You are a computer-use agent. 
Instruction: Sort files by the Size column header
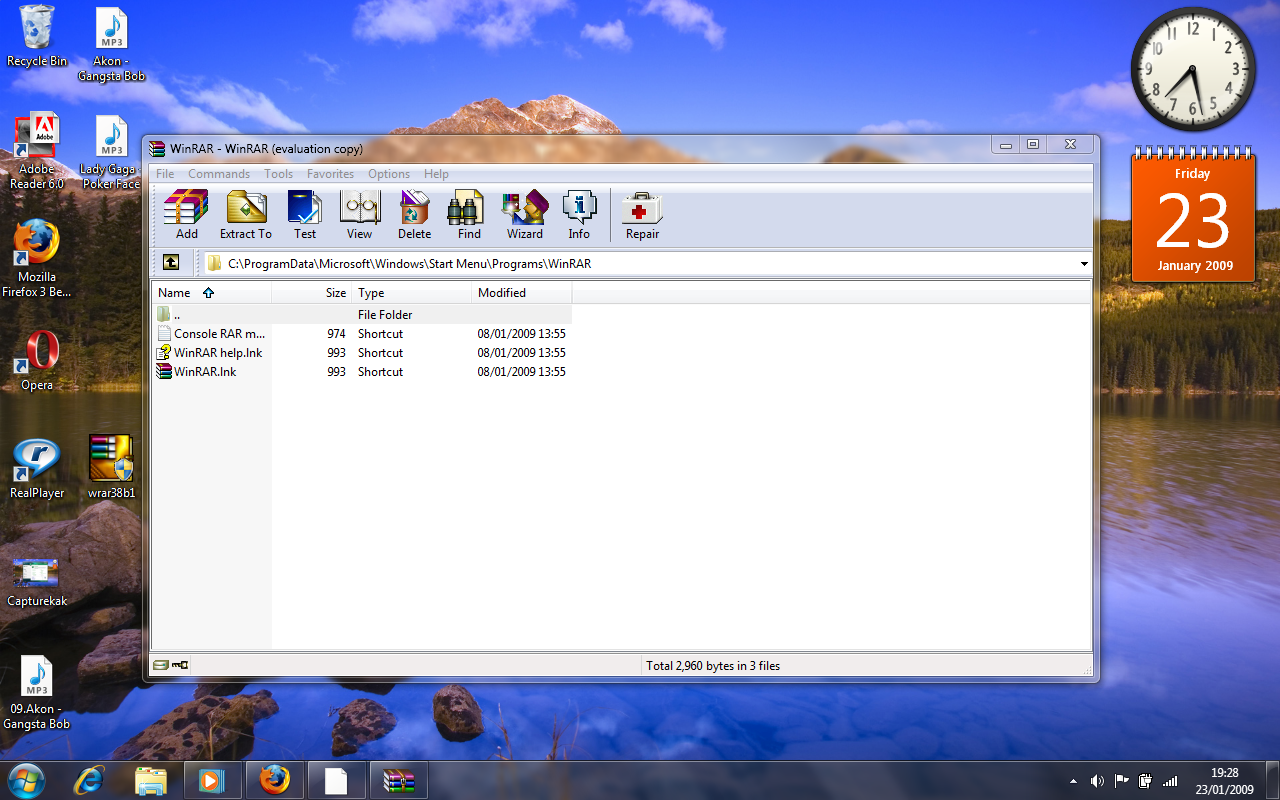coord(312,293)
